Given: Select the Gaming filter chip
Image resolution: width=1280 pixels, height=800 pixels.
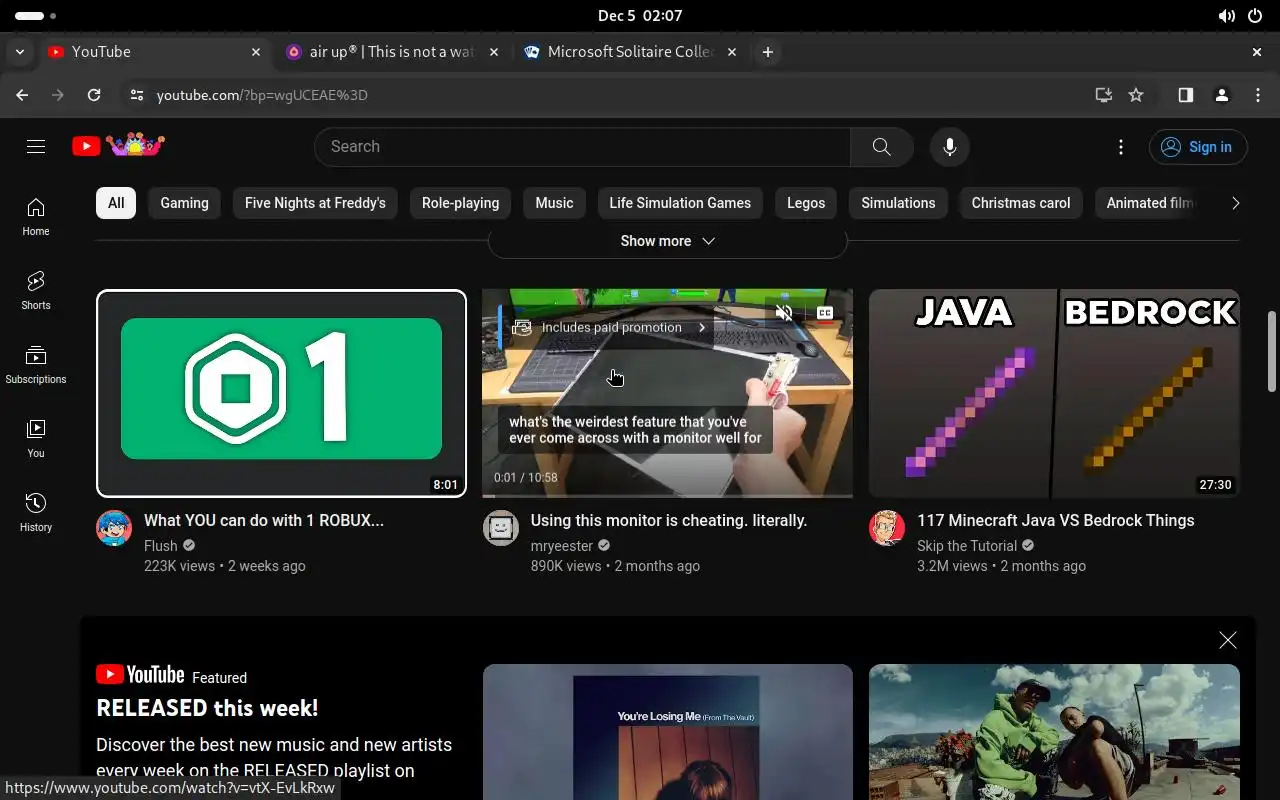Looking at the screenshot, I should point(185,203).
